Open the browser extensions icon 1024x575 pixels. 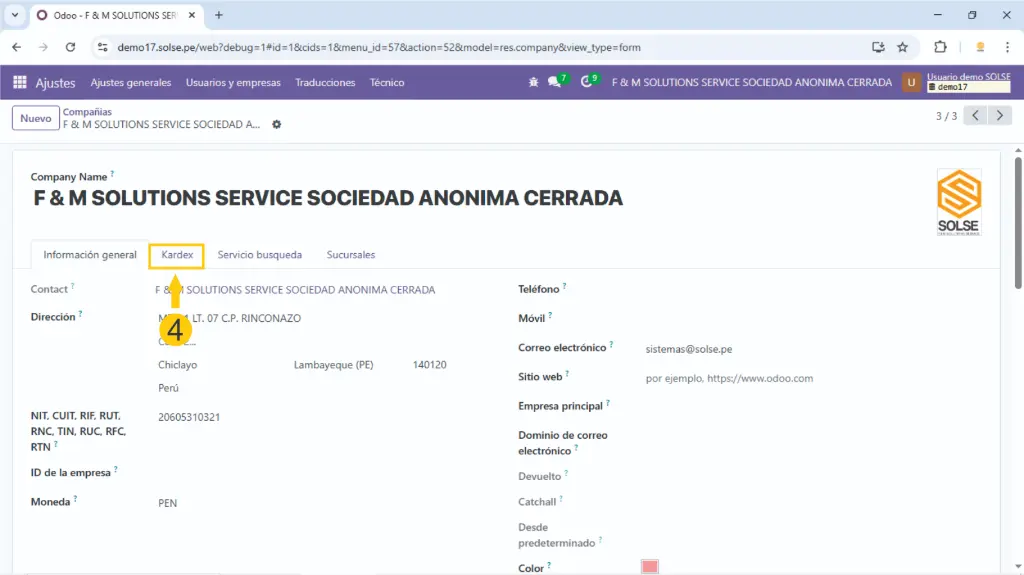point(940,47)
